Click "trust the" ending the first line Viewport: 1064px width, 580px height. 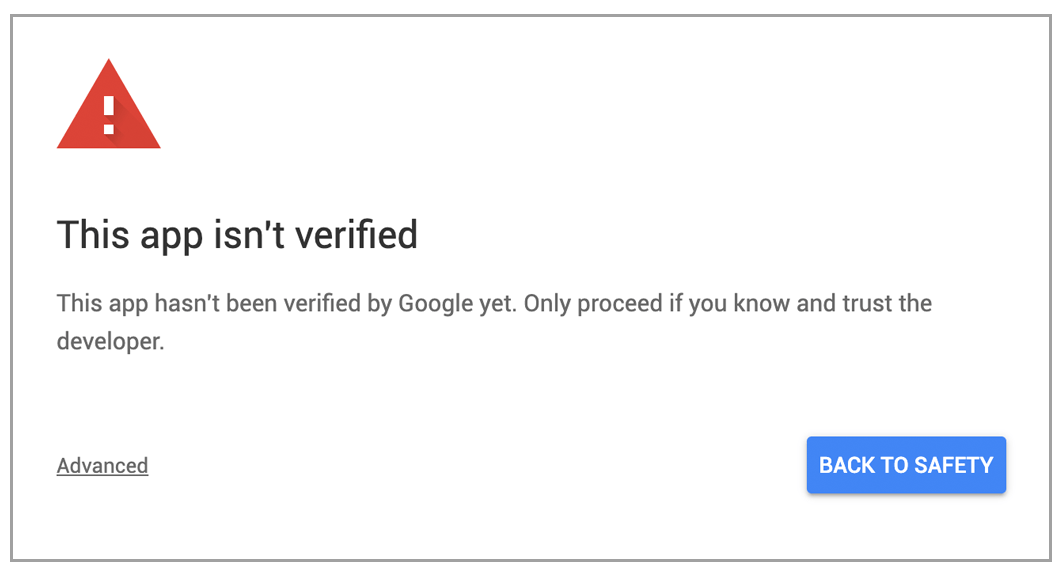(887, 303)
